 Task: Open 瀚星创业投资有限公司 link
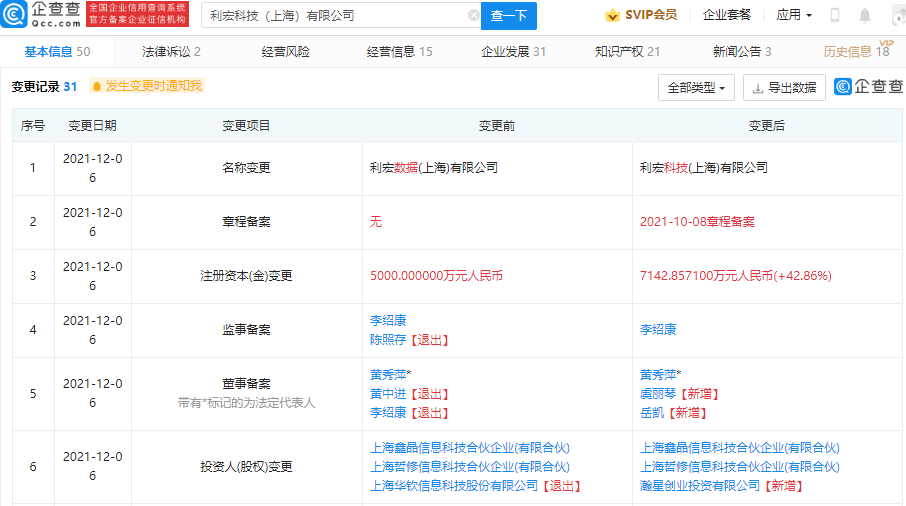click(x=700, y=486)
